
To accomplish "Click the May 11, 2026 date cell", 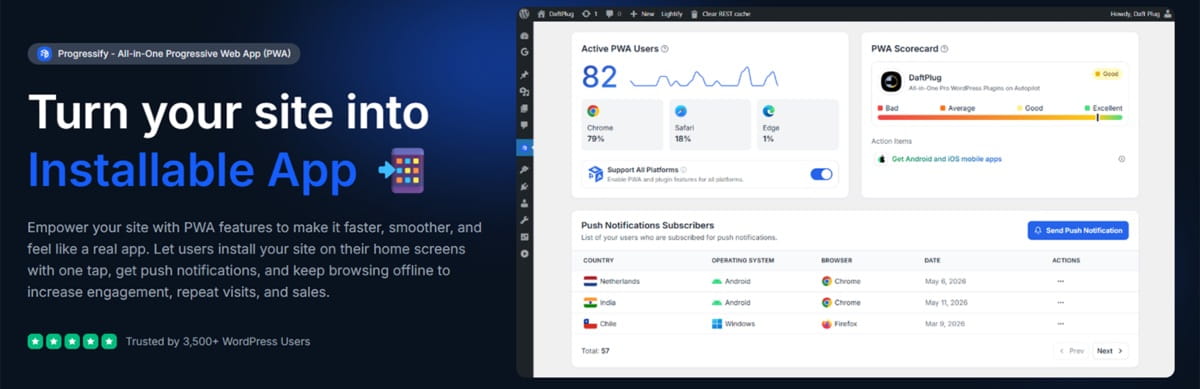I will point(946,302).
